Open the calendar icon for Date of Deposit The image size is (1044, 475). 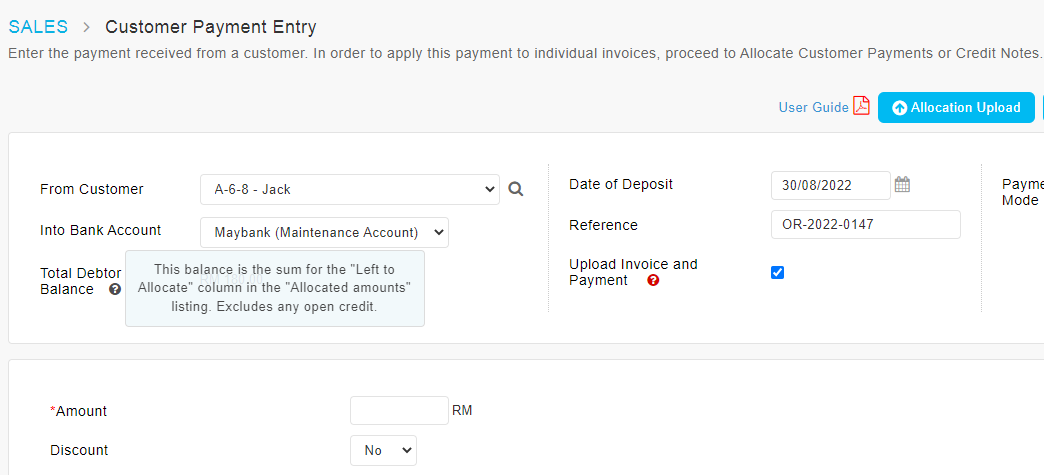pyautogui.click(x=902, y=185)
